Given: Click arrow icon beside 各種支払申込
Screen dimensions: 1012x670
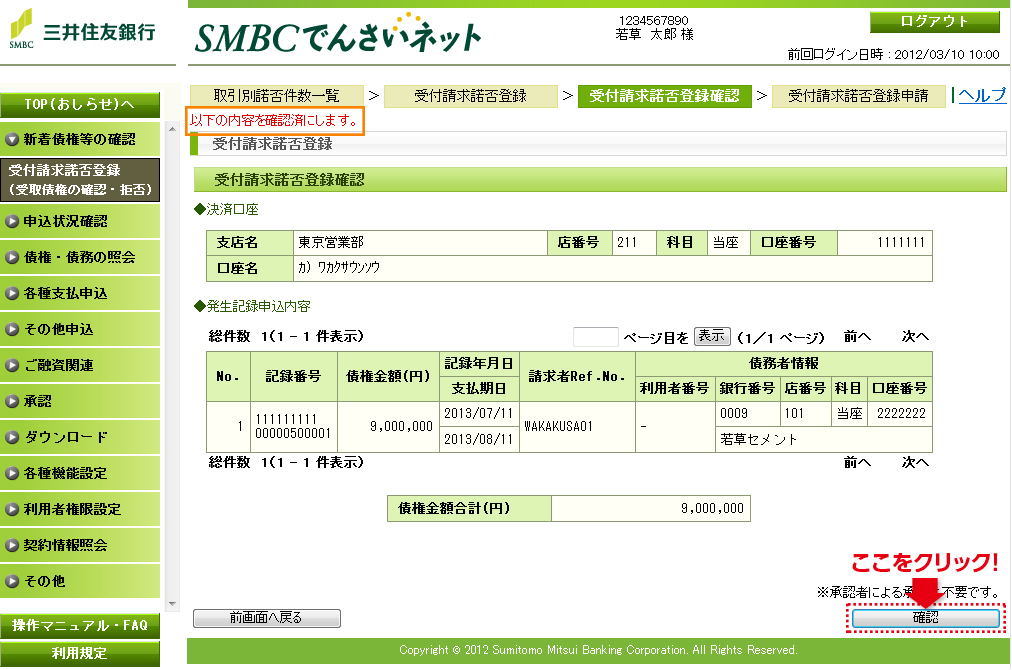Looking at the screenshot, I should pyautogui.click(x=12, y=294).
